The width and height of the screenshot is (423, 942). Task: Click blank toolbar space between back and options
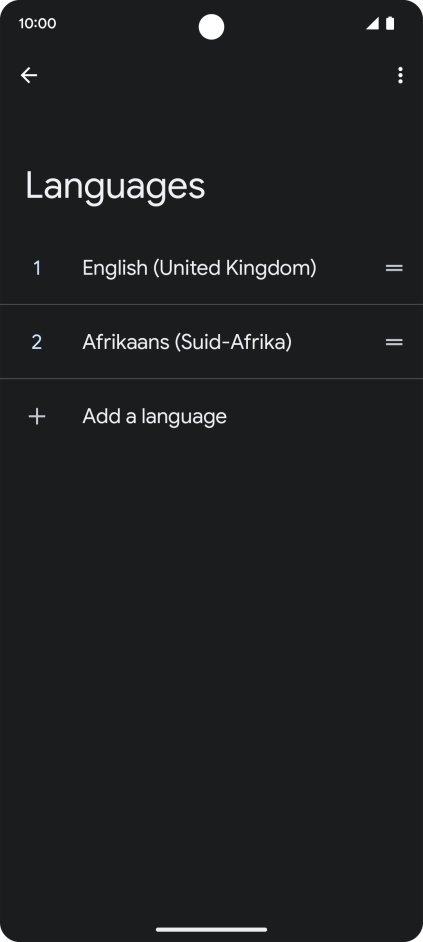[216, 75]
